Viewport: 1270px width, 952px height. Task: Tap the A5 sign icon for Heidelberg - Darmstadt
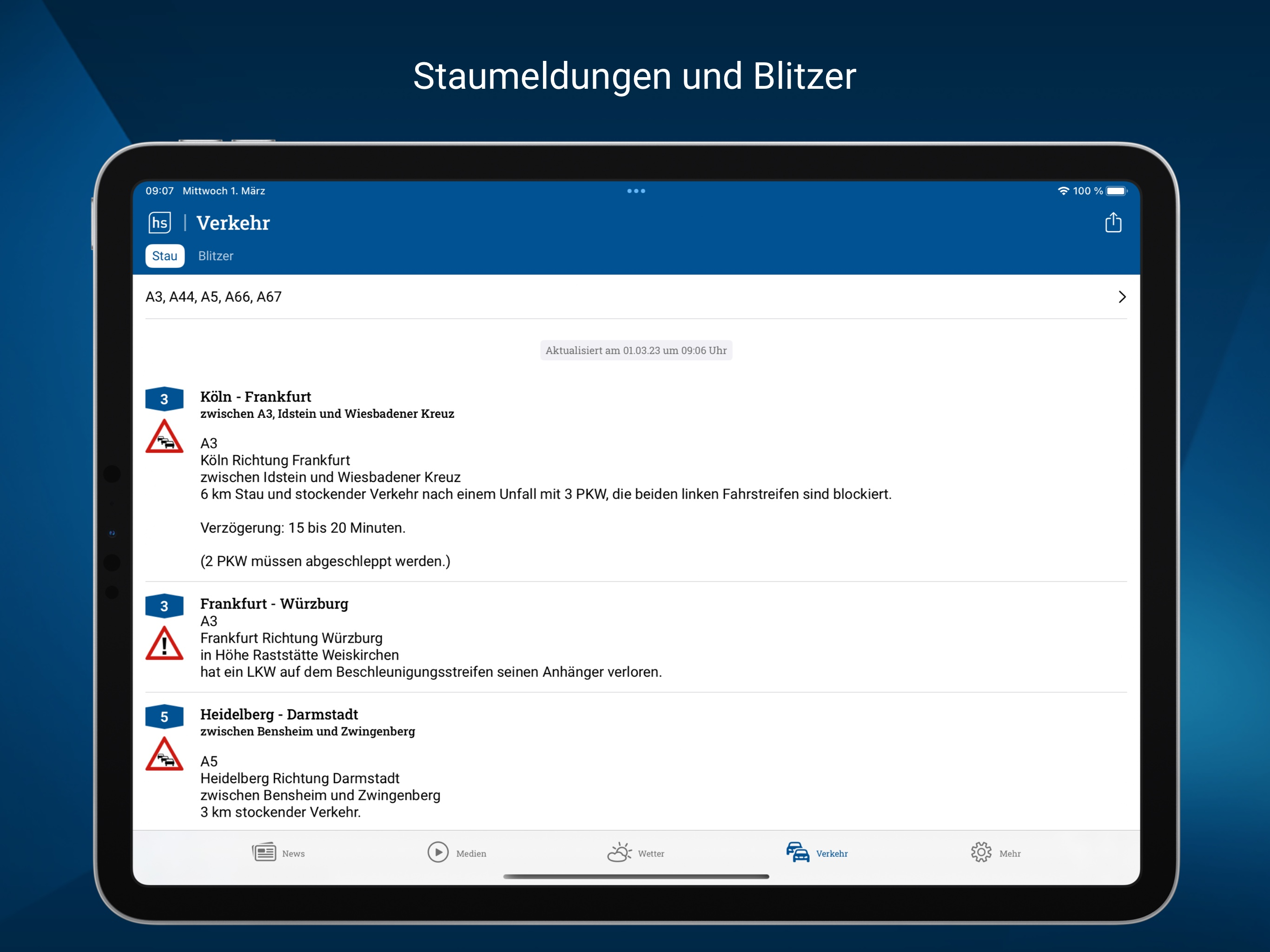pyautogui.click(x=164, y=717)
